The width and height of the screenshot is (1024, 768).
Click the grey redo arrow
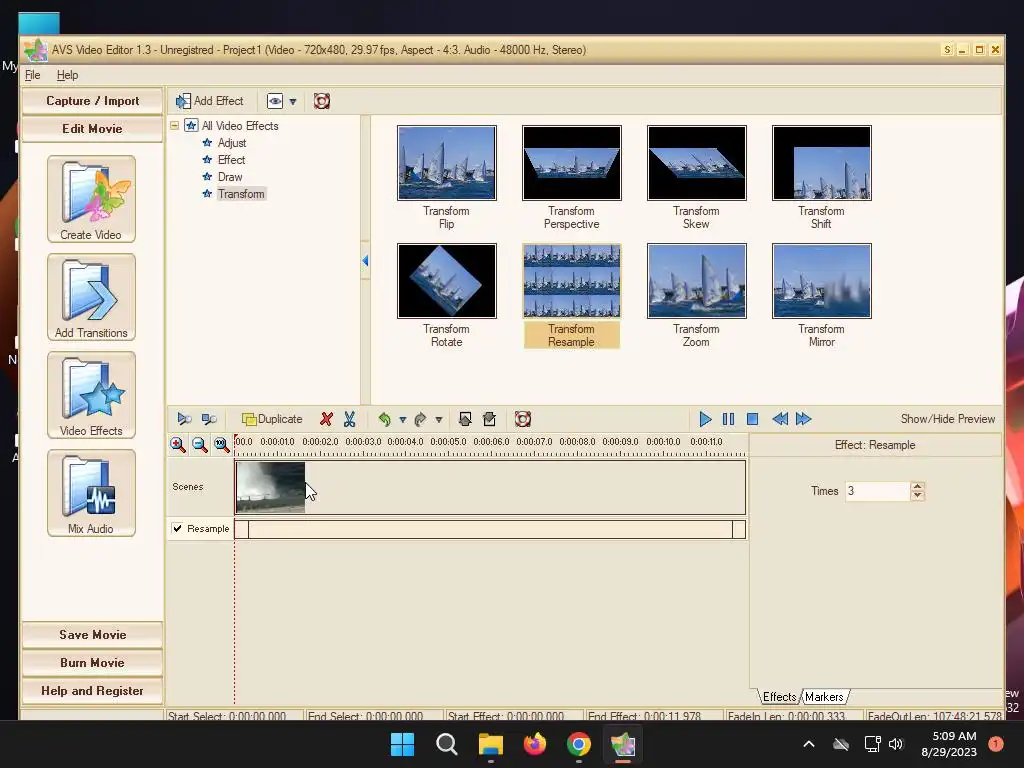coord(421,419)
